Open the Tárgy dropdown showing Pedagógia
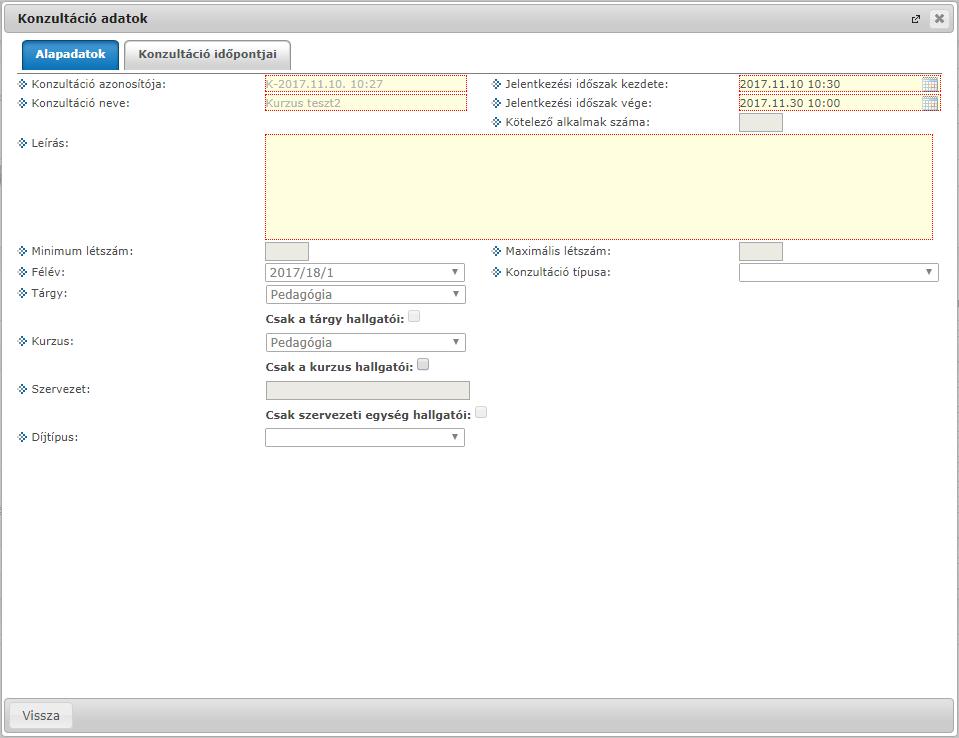 [366, 294]
